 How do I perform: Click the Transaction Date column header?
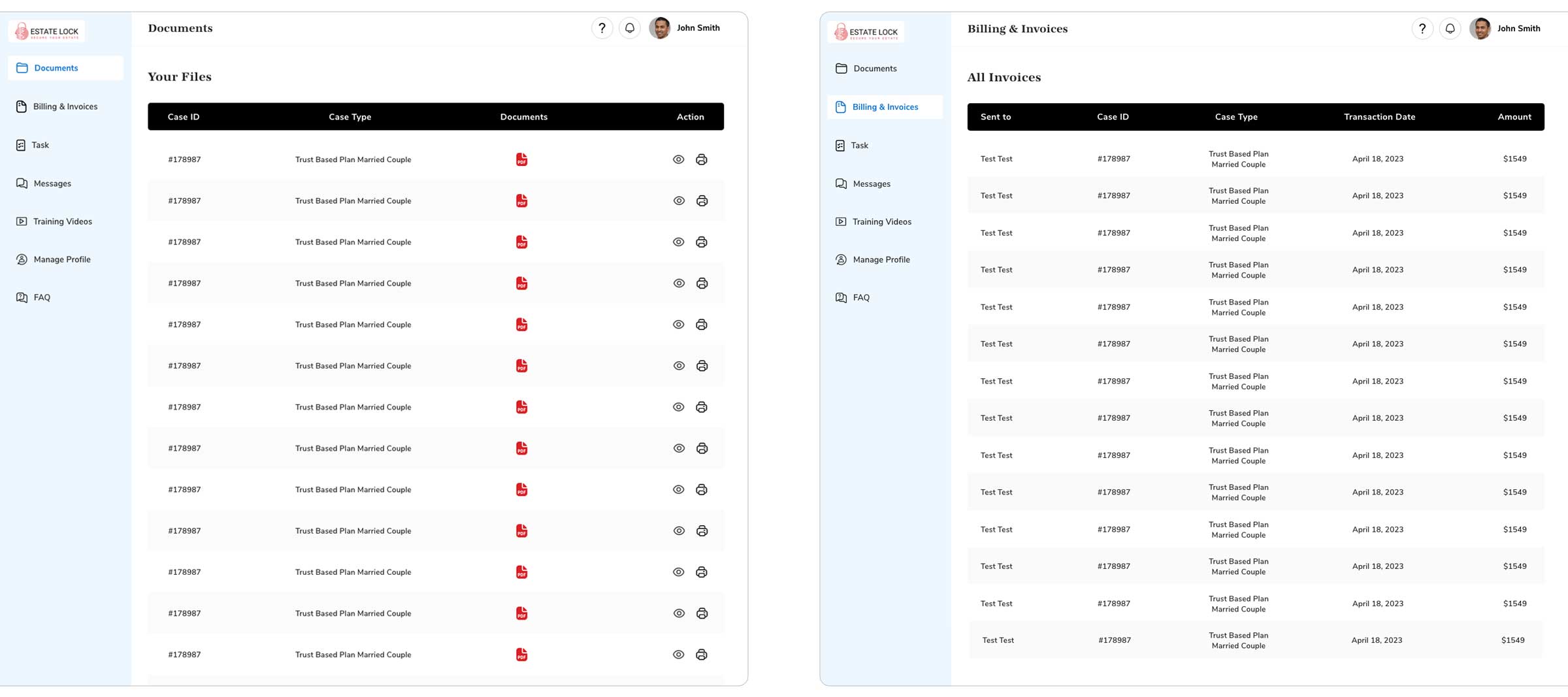[x=1379, y=117]
